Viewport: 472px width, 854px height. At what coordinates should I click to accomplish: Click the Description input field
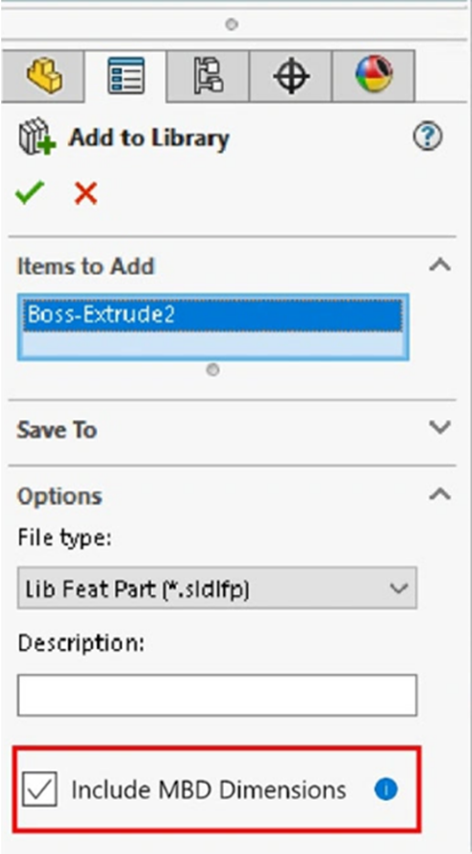(217, 695)
